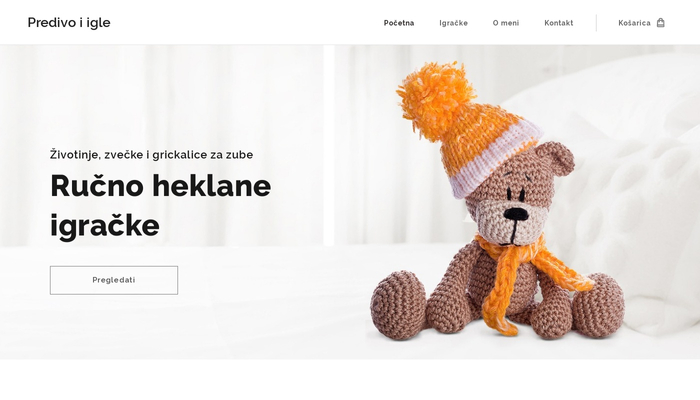The image size is (700, 400).
Task: Open the Kontakt page link
Action: (558, 23)
